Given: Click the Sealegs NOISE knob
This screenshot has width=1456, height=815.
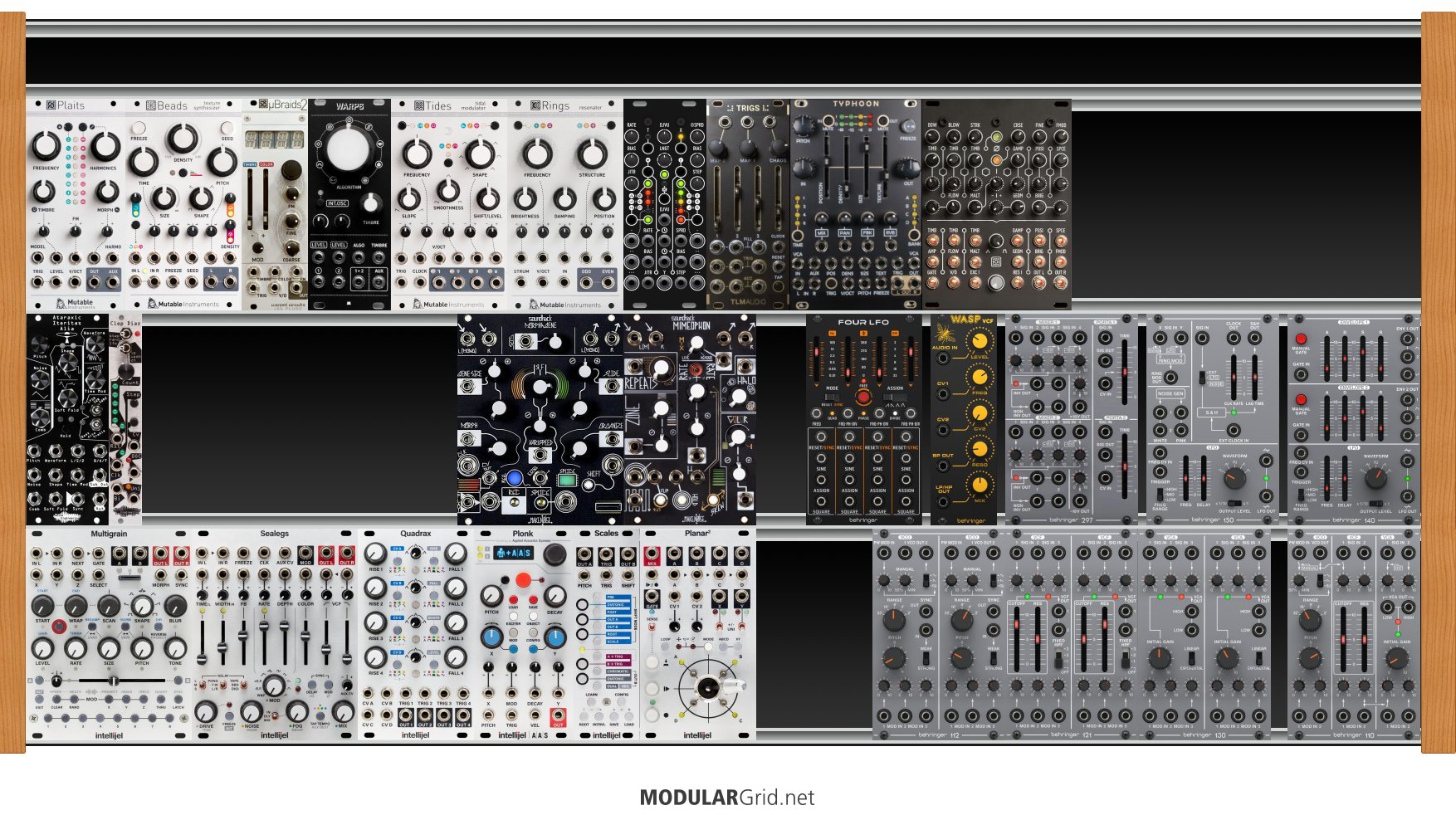Looking at the screenshot, I should (252, 711).
